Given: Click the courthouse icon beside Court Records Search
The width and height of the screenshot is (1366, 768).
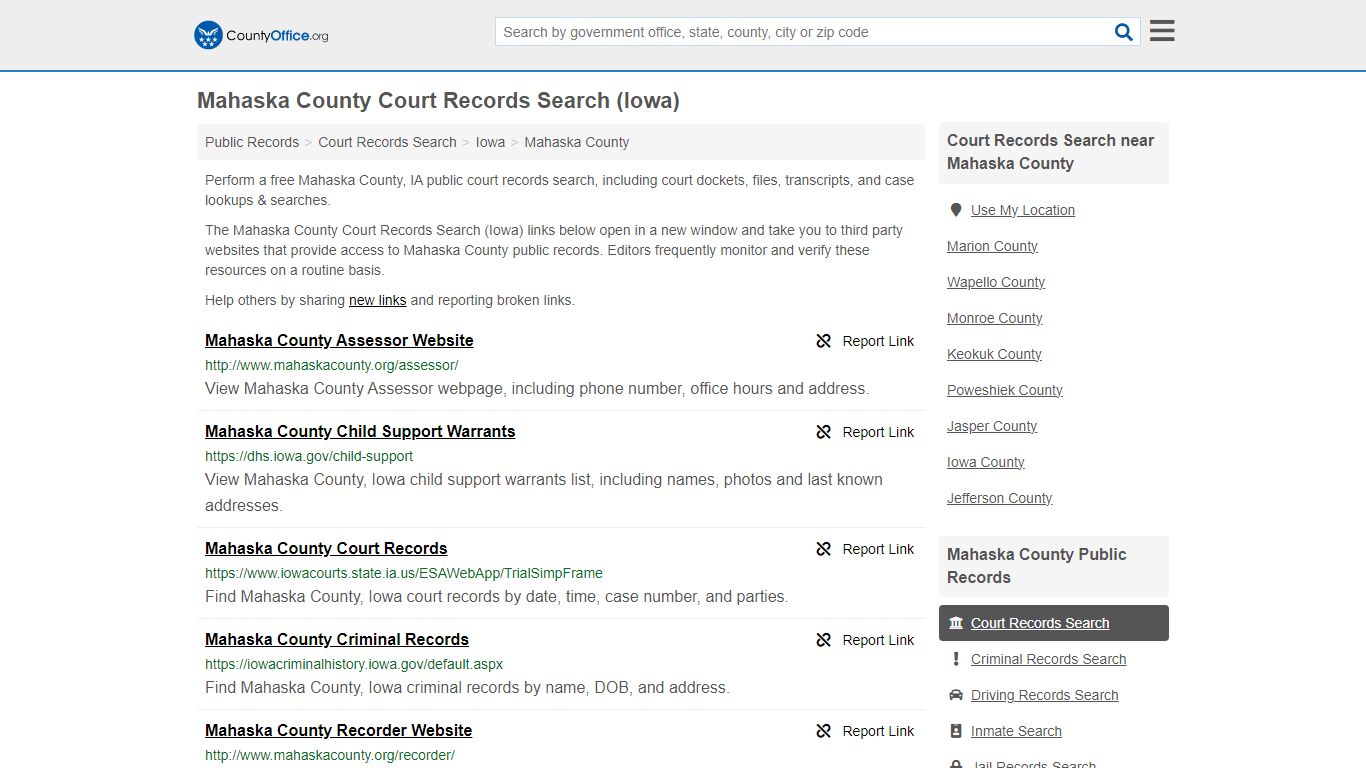Looking at the screenshot, I should click(x=956, y=623).
